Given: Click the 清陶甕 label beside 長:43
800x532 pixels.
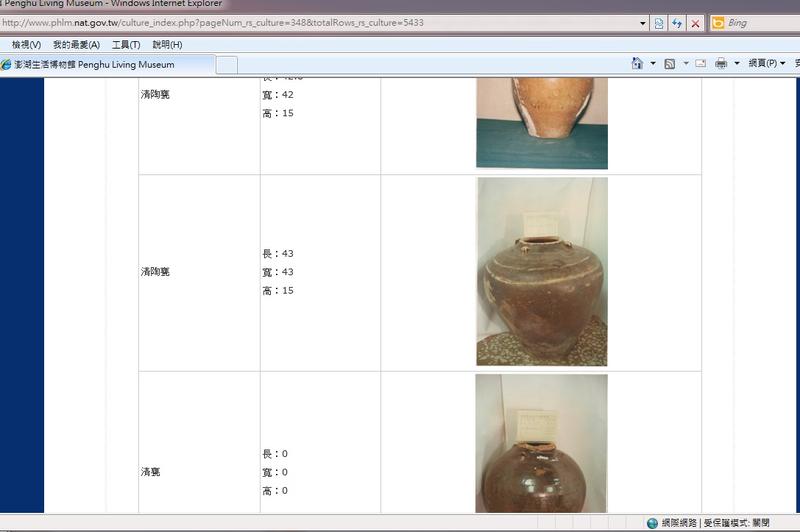Looking at the screenshot, I should pos(155,272).
